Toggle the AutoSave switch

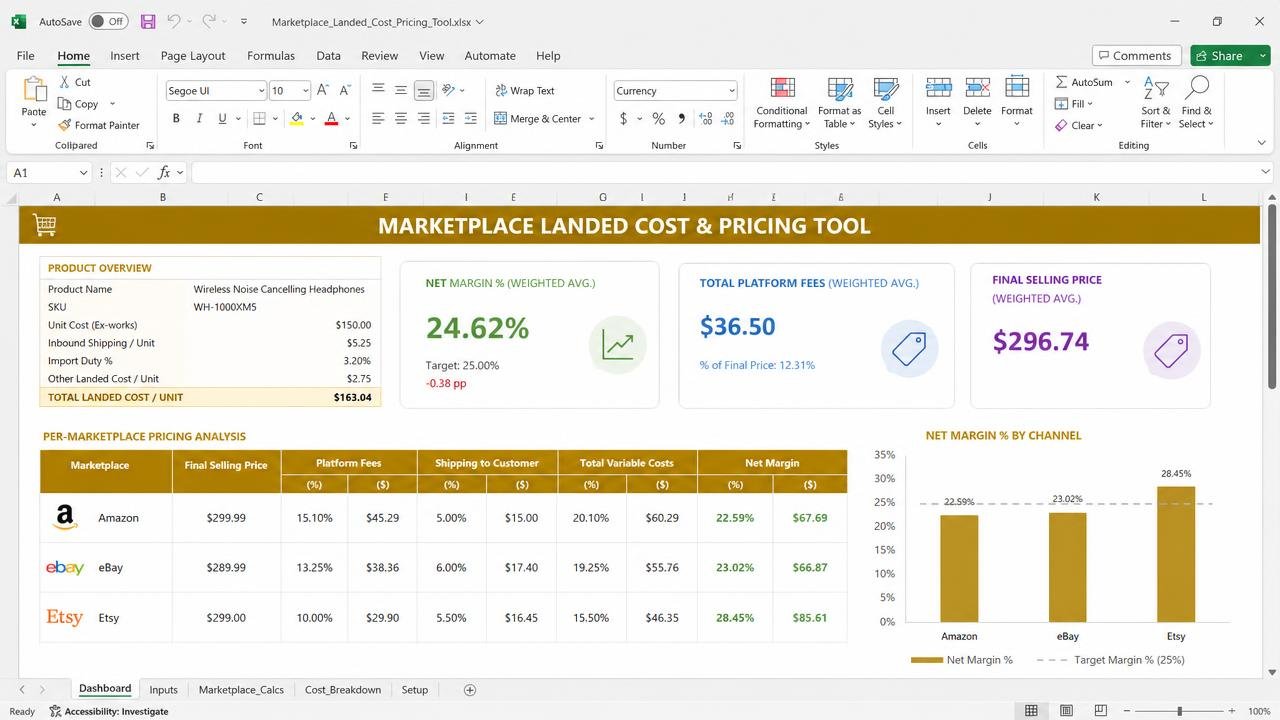click(108, 21)
